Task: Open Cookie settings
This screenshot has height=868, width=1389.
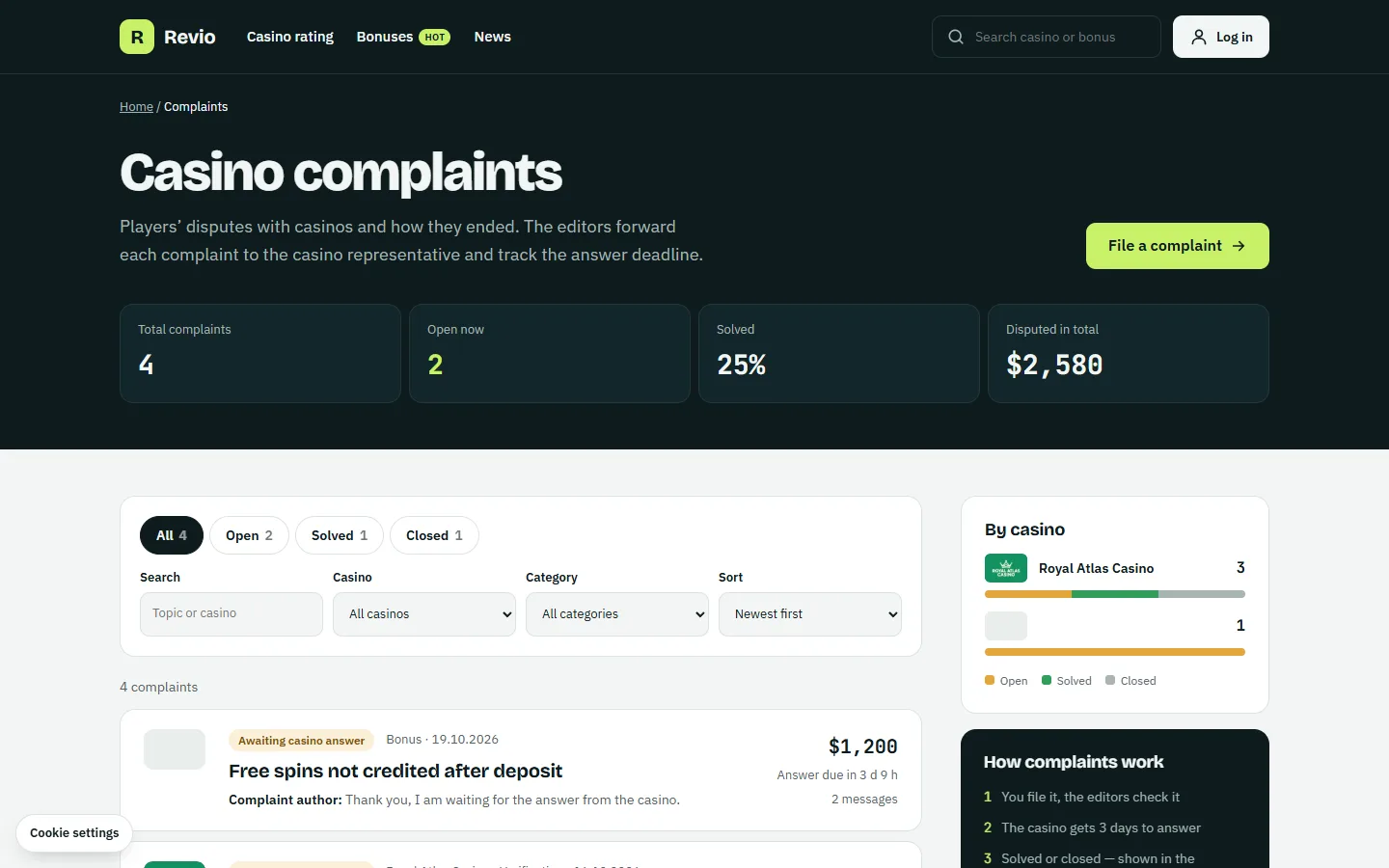Action: click(x=74, y=833)
